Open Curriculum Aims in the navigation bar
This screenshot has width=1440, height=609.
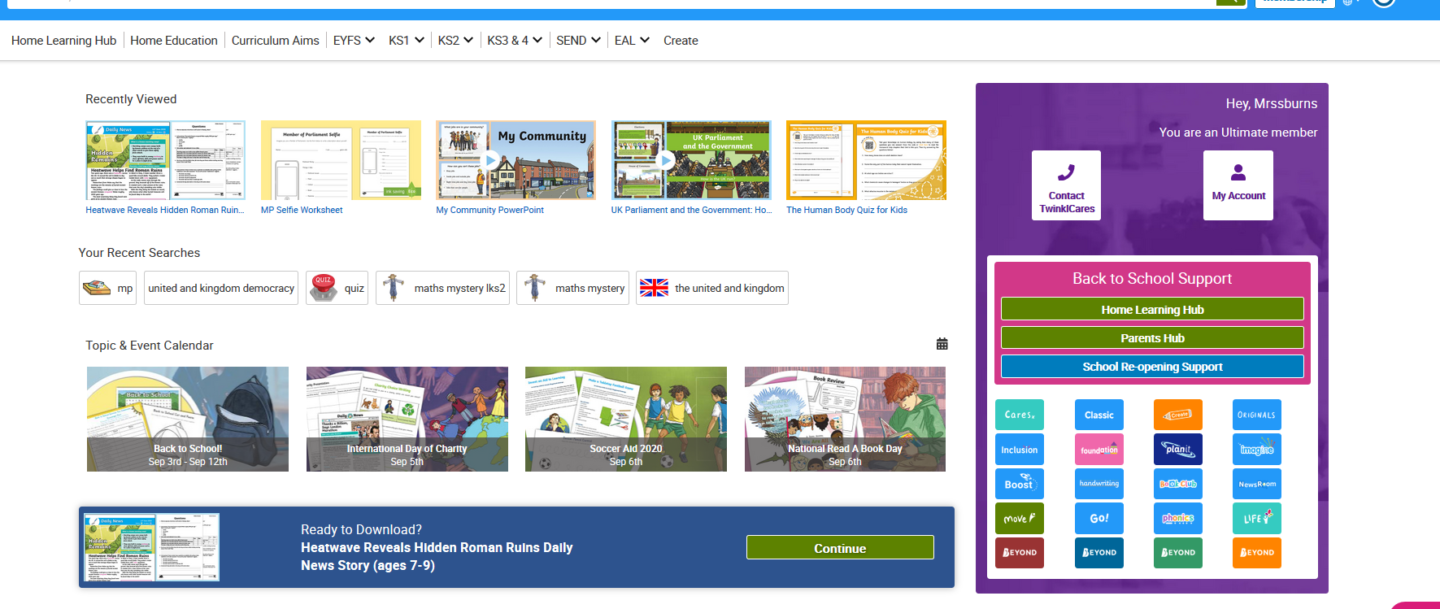click(x=275, y=40)
